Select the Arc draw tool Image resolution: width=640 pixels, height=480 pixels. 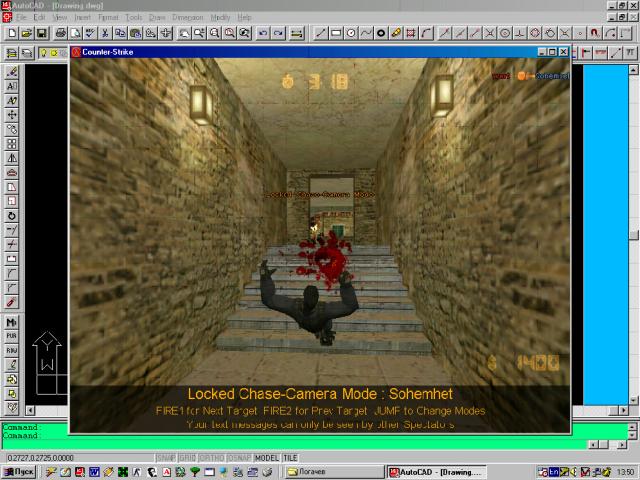click(x=426, y=33)
